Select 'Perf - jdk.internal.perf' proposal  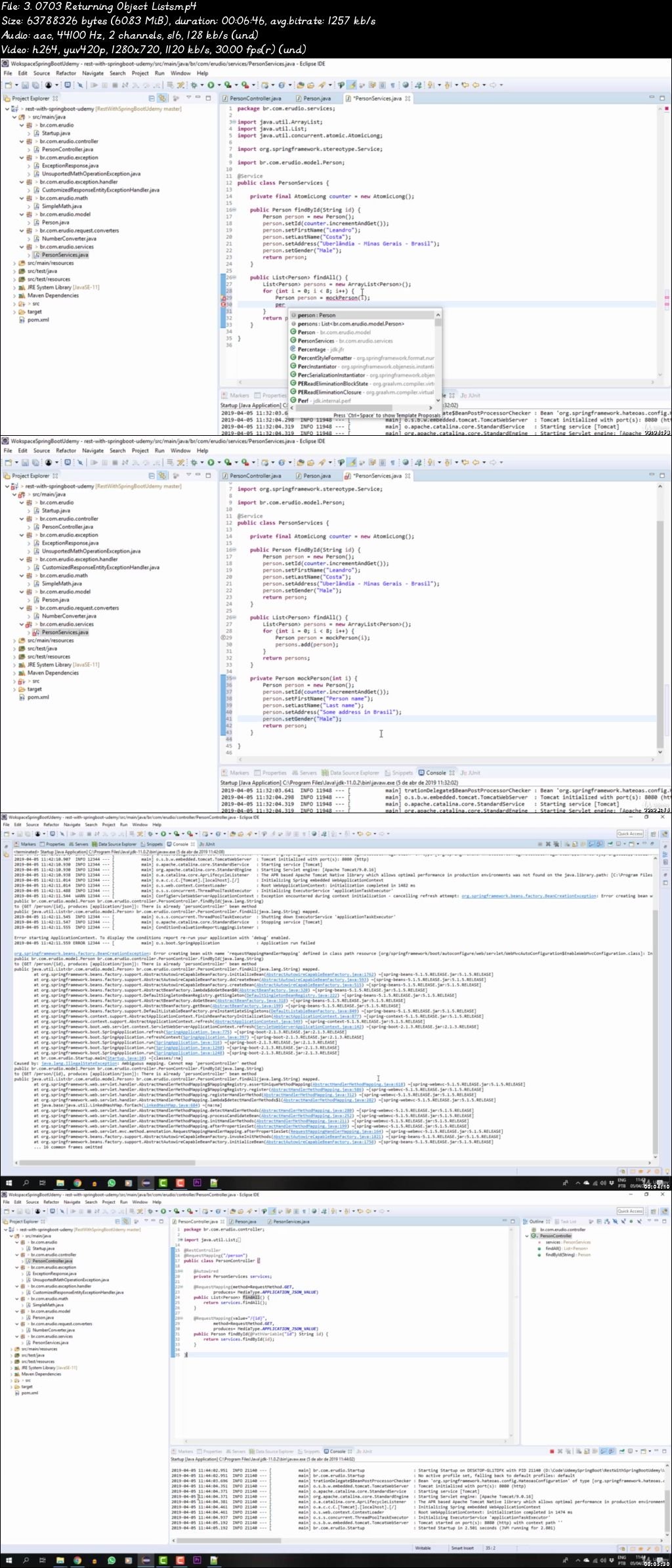point(362,400)
